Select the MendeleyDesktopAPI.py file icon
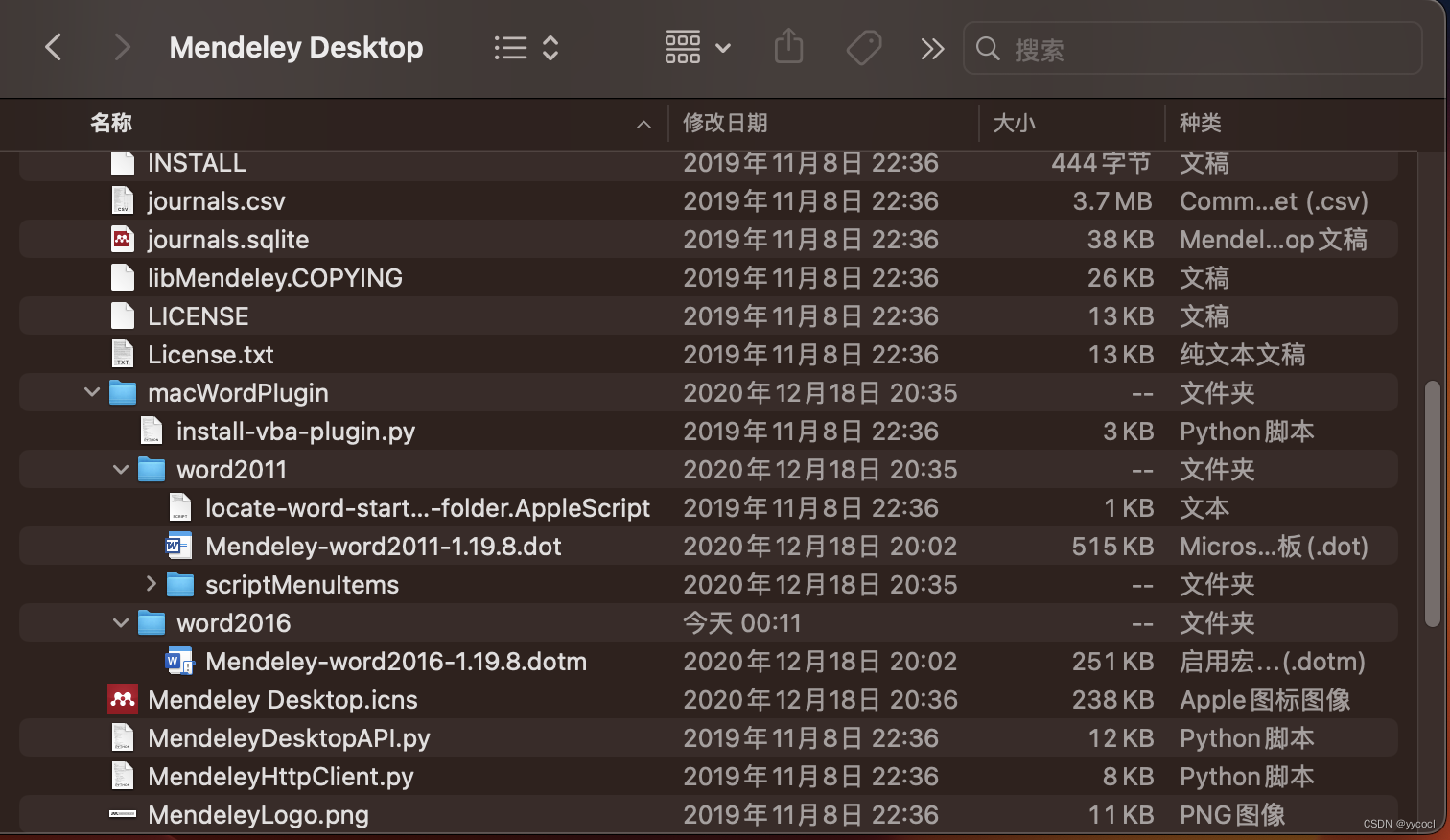The image size is (1450, 840). (123, 737)
